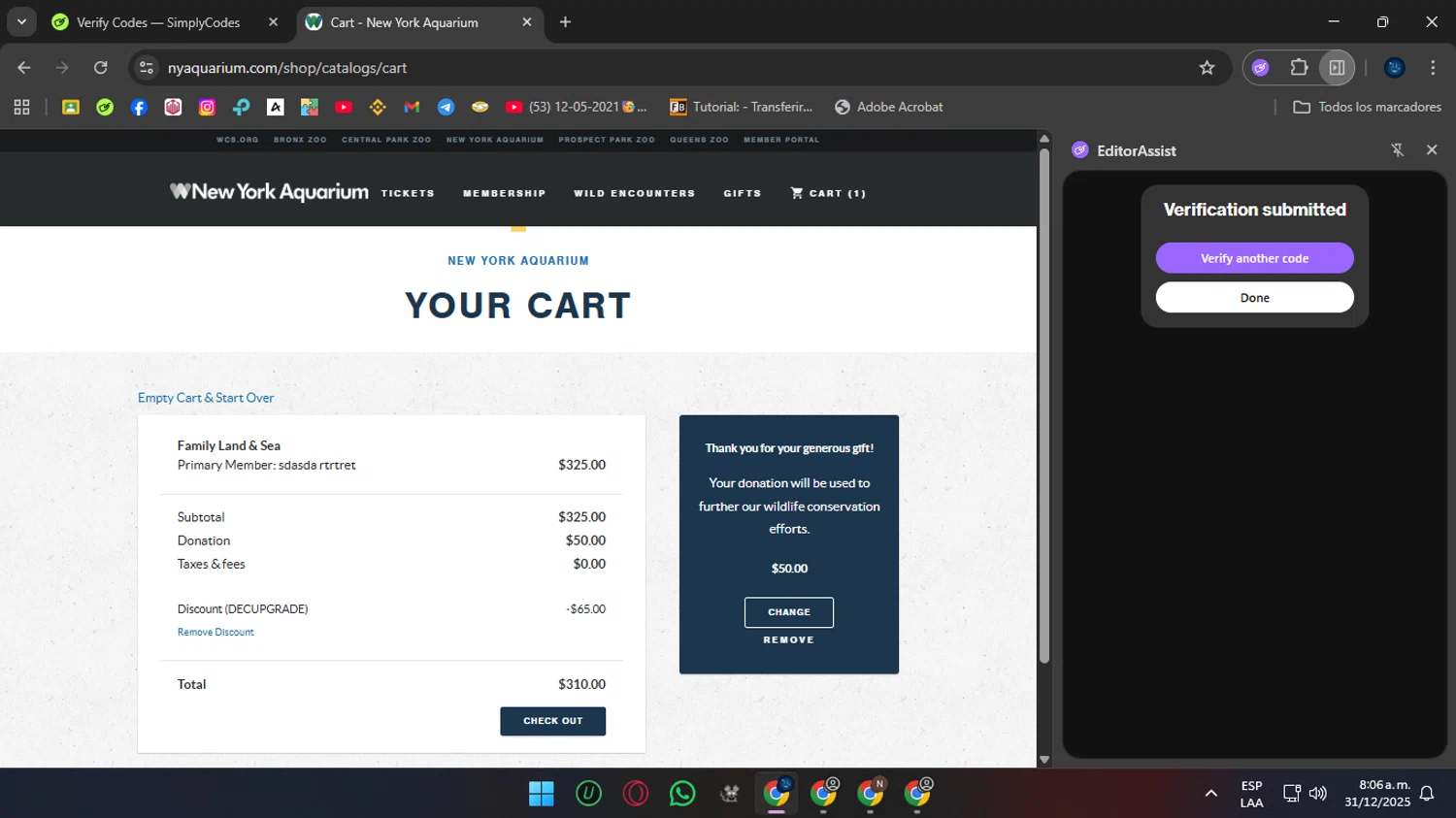Open the QUEENS ZOO top link

tap(699, 140)
